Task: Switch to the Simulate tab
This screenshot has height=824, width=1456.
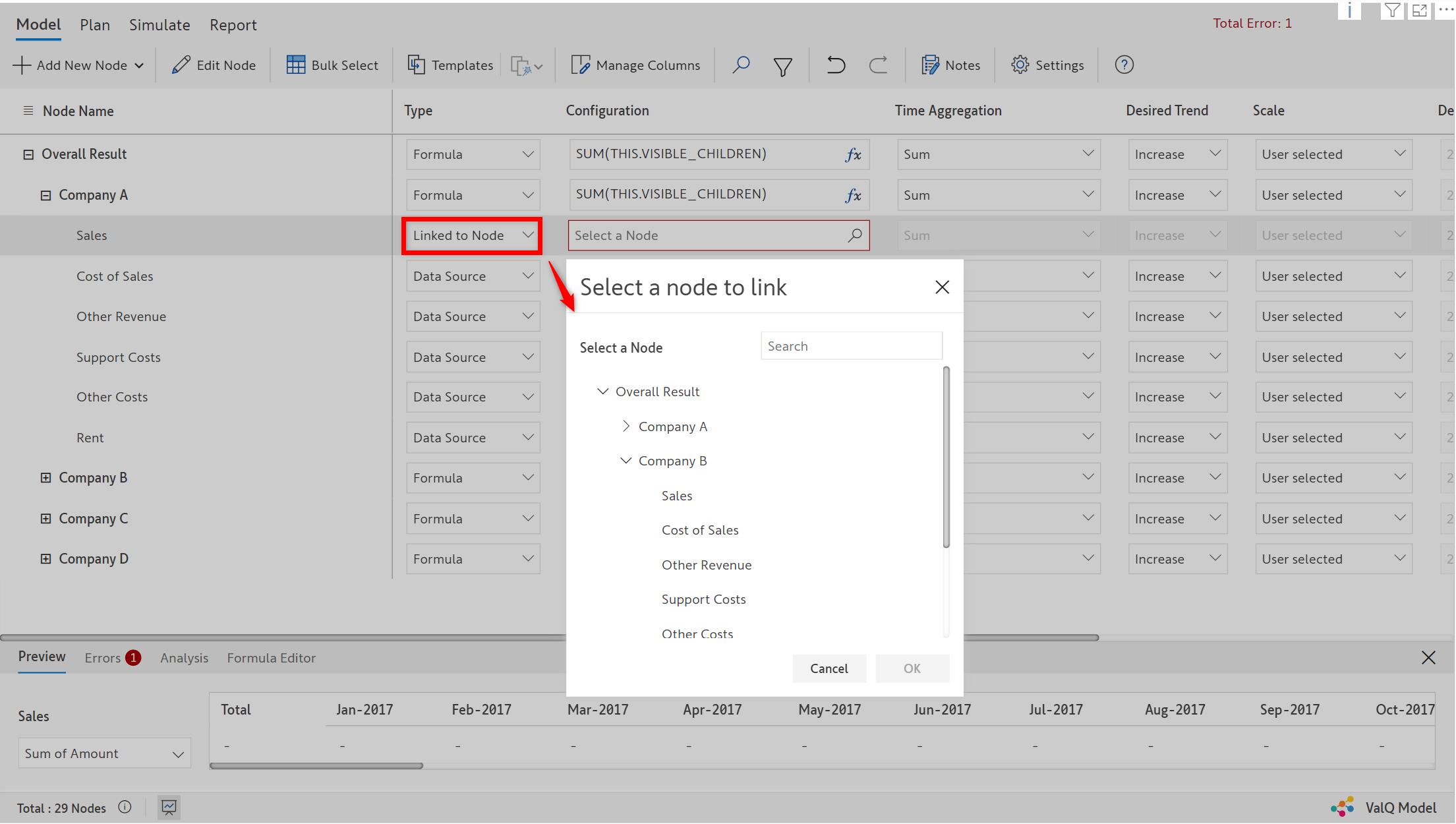Action: click(160, 24)
